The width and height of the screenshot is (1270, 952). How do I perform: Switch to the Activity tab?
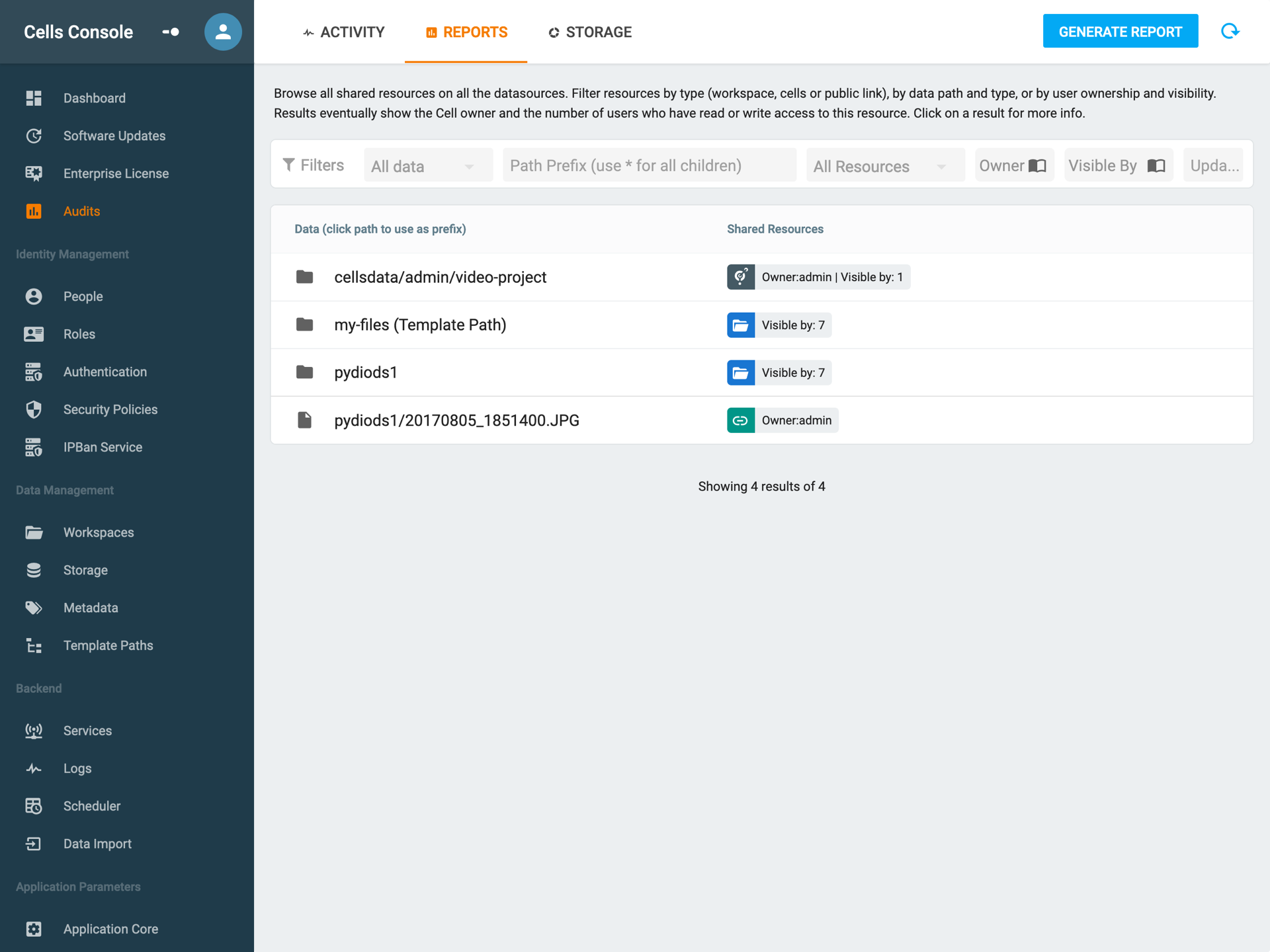pyautogui.click(x=343, y=32)
